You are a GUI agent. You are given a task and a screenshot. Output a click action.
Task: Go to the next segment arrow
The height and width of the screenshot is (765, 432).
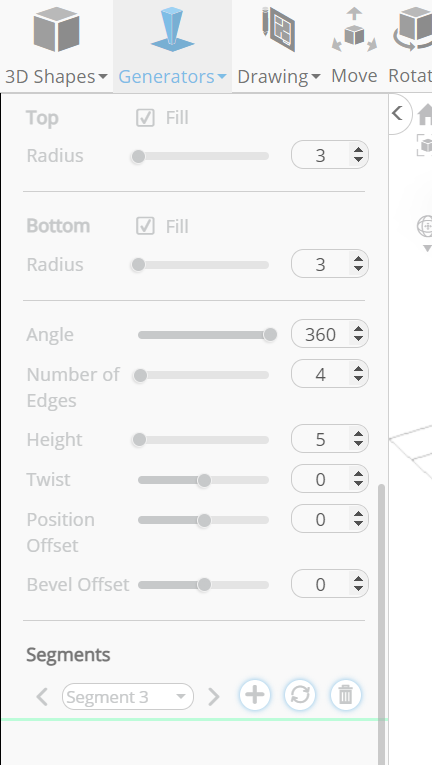tap(214, 697)
